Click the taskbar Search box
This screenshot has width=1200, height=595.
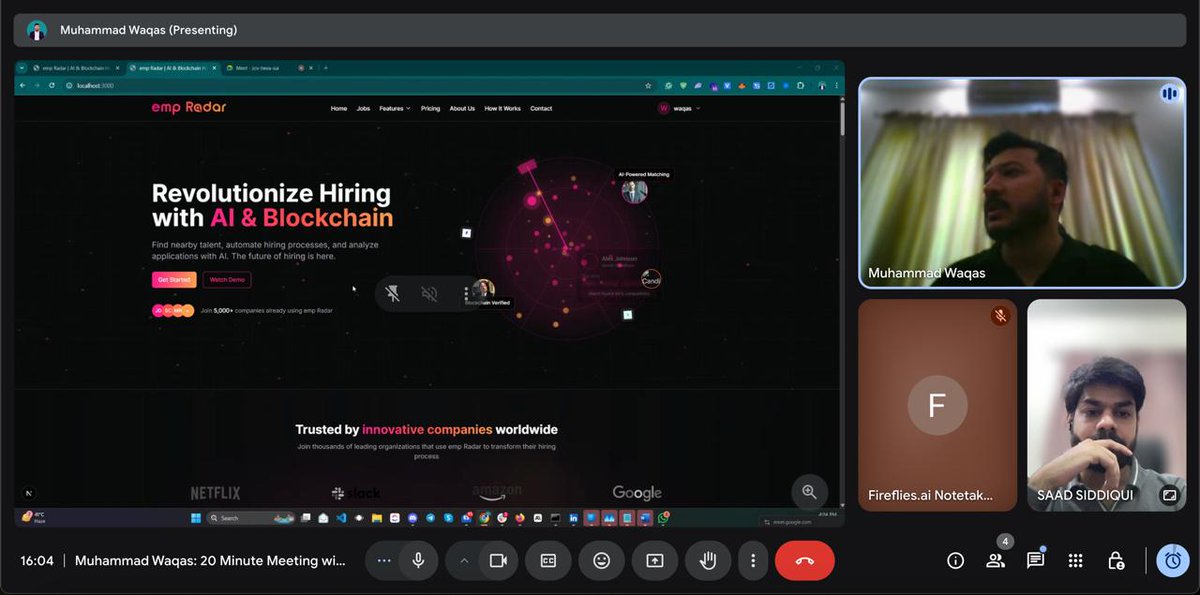click(252, 518)
